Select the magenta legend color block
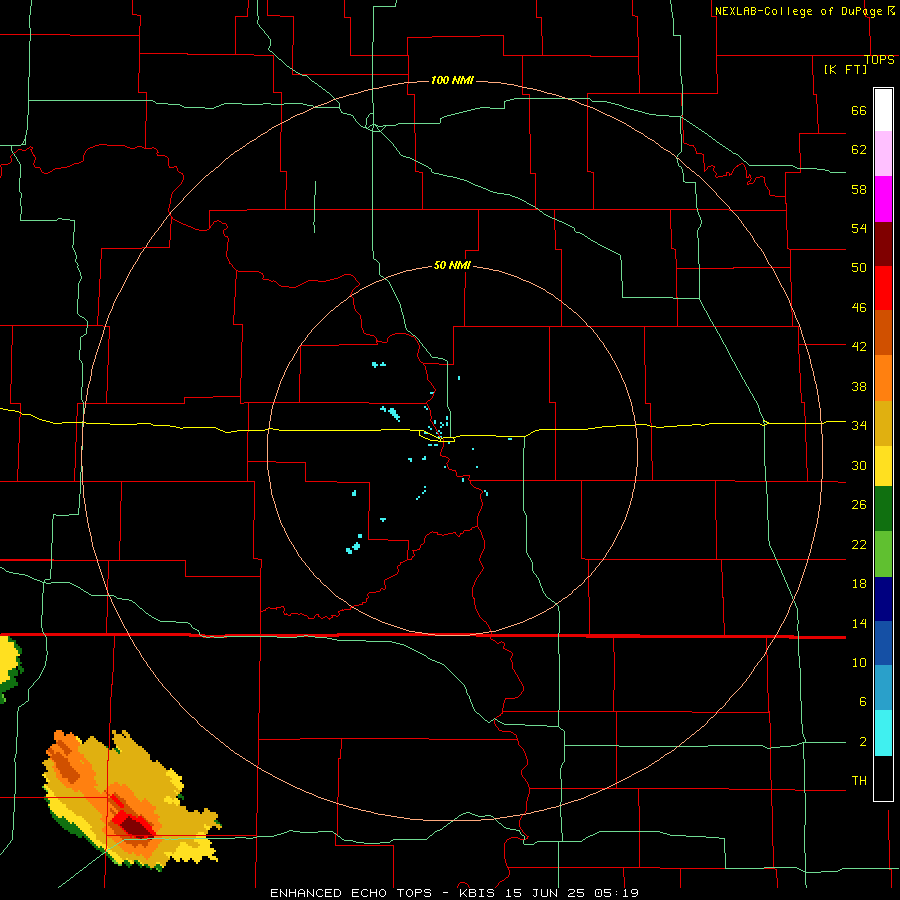The width and height of the screenshot is (900, 900). click(883, 199)
